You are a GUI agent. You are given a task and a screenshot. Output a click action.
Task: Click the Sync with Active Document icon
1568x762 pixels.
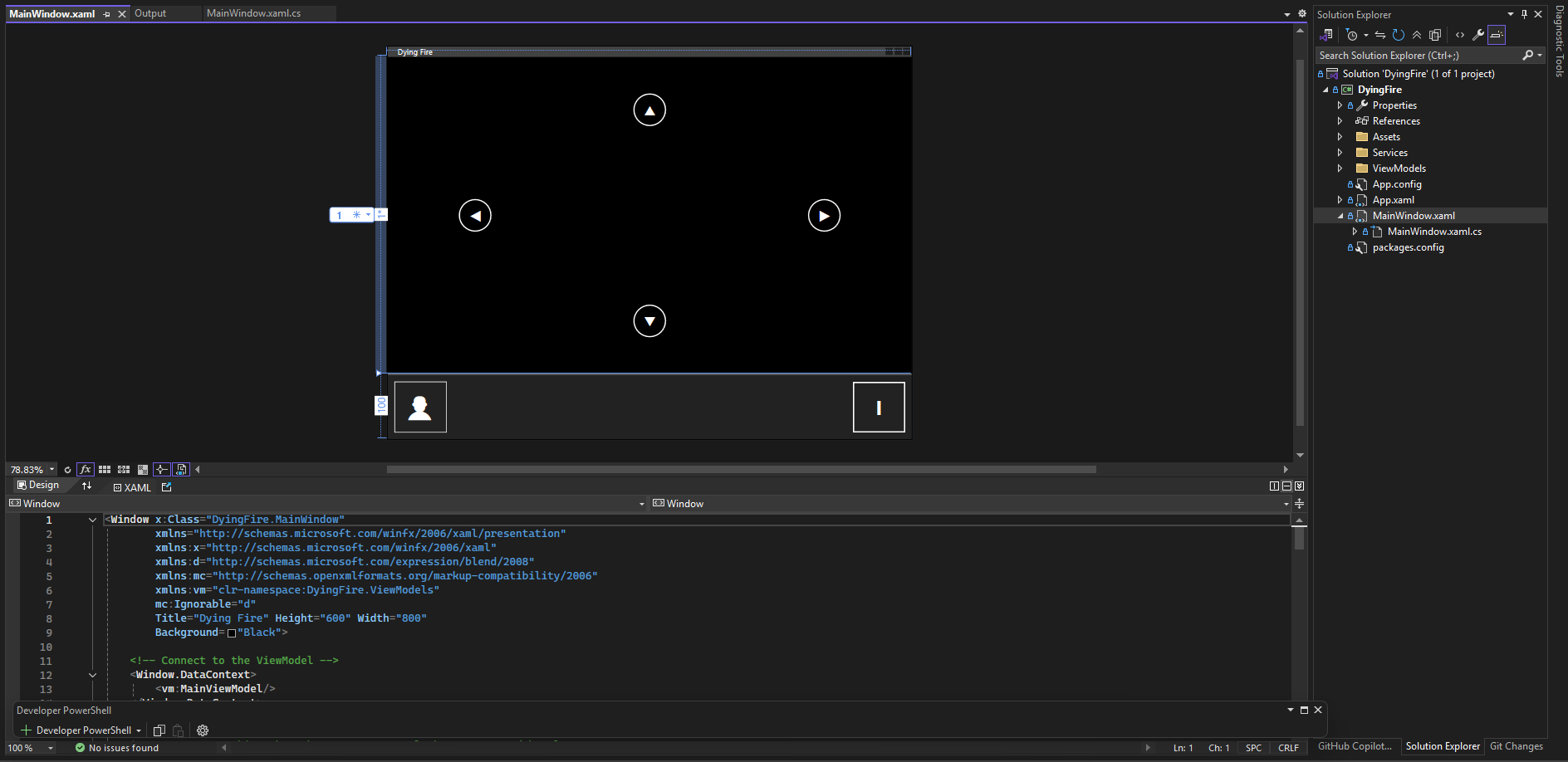(1379, 35)
